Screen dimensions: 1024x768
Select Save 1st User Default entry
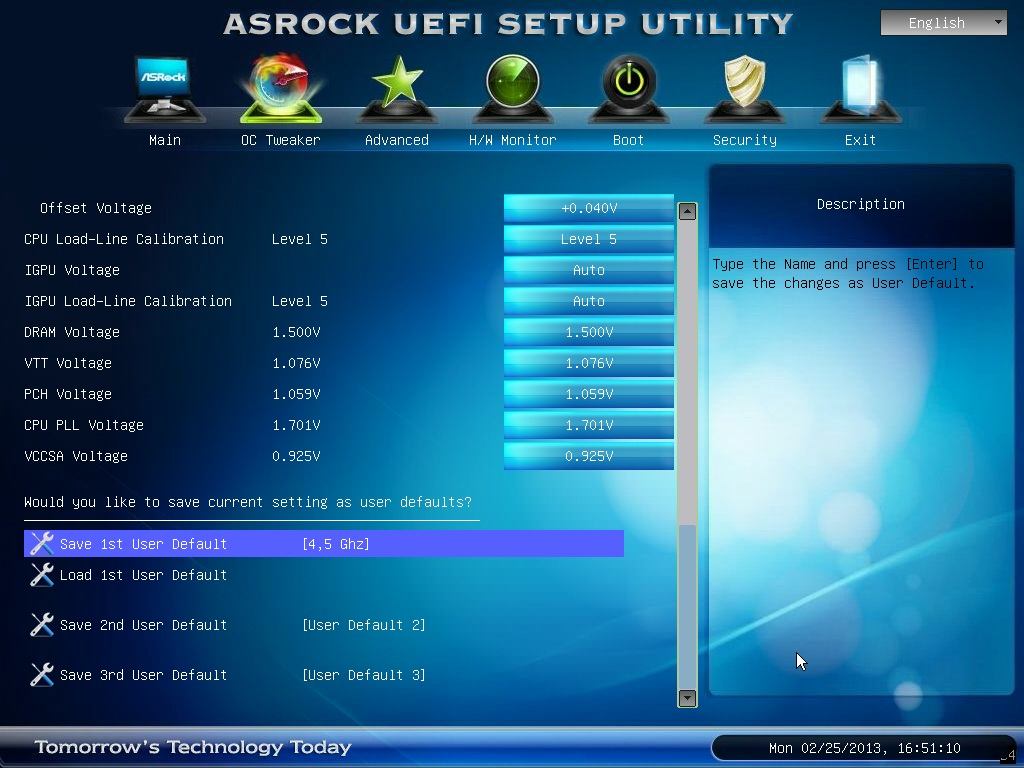coord(324,543)
